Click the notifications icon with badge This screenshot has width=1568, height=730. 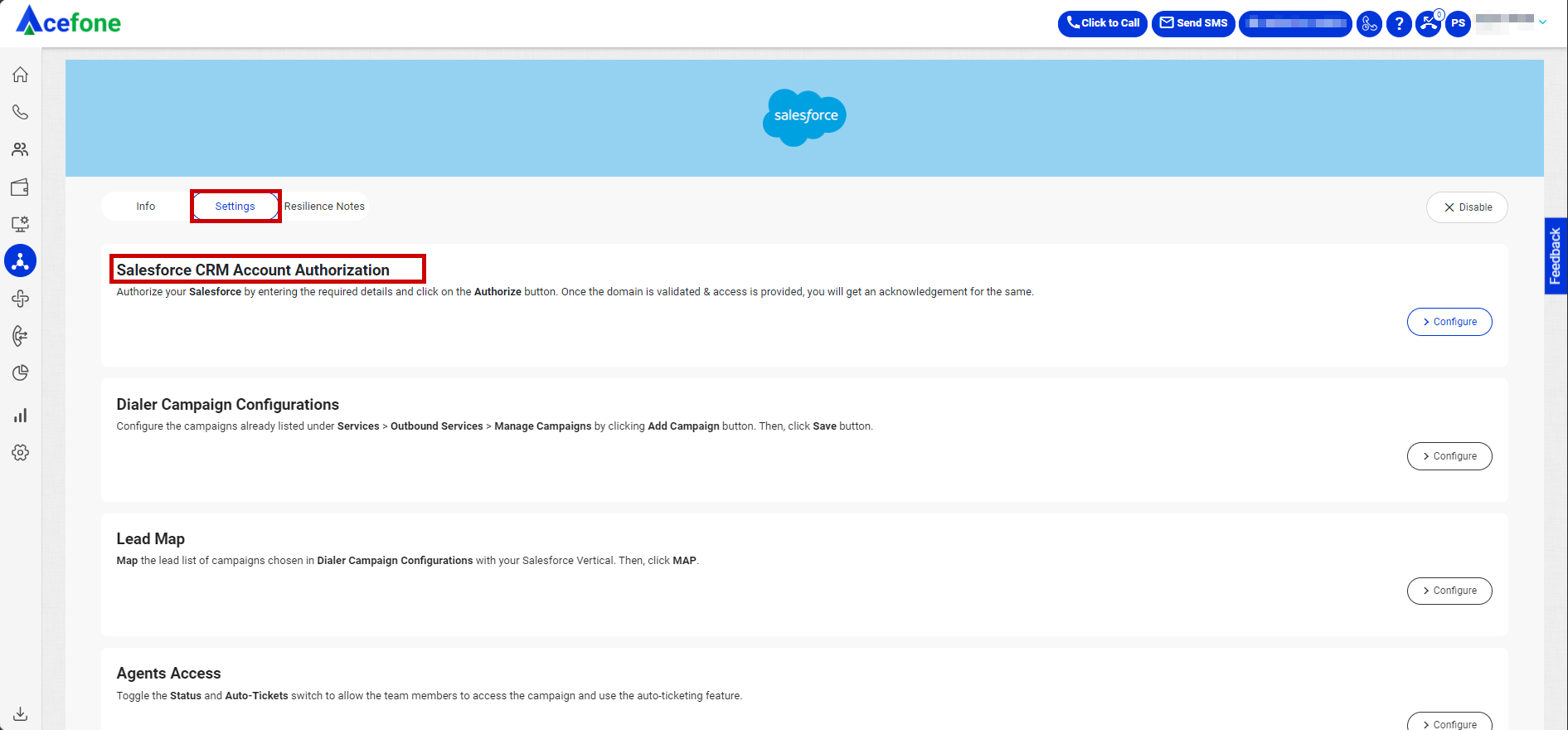tap(1429, 23)
